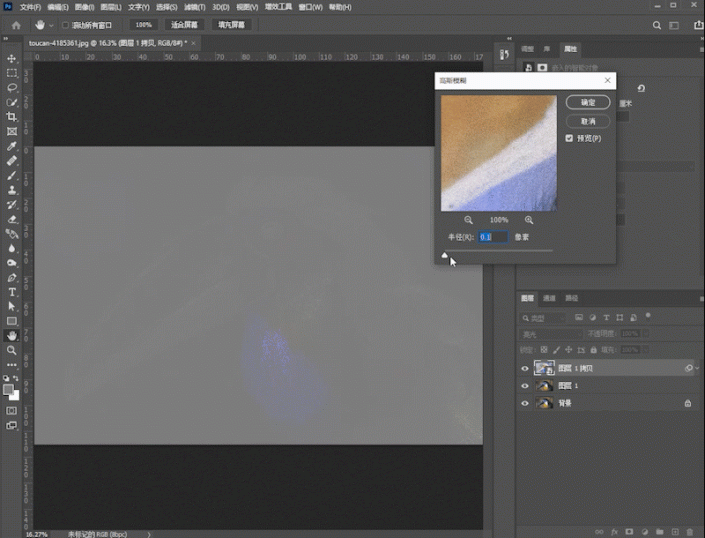The width and height of the screenshot is (705, 538).
Task: Open the layer filter type dropdown
Action: (x=551, y=318)
